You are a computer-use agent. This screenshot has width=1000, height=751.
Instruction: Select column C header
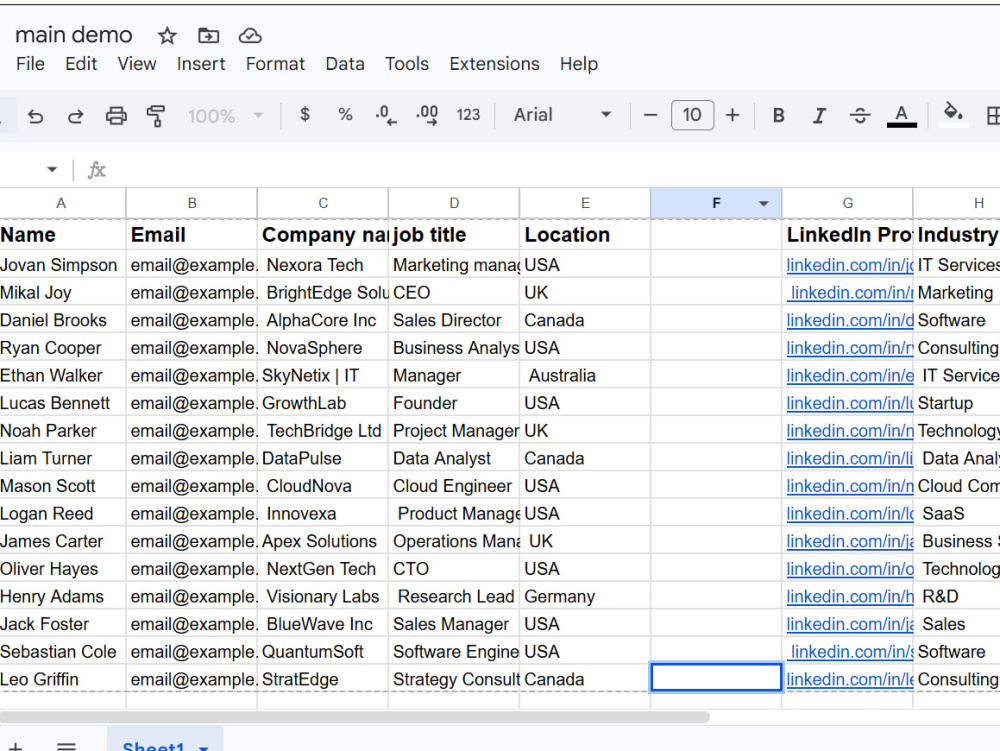pyautogui.click(x=323, y=203)
